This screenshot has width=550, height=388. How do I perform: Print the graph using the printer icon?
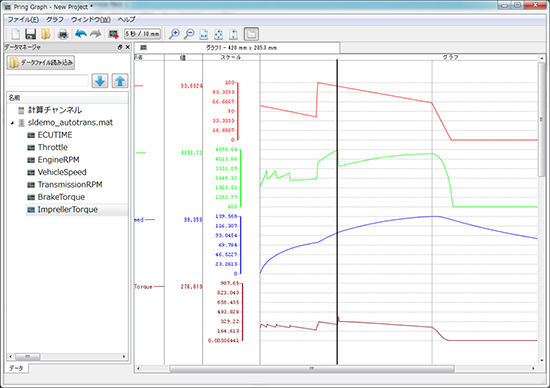click(x=63, y=34)
